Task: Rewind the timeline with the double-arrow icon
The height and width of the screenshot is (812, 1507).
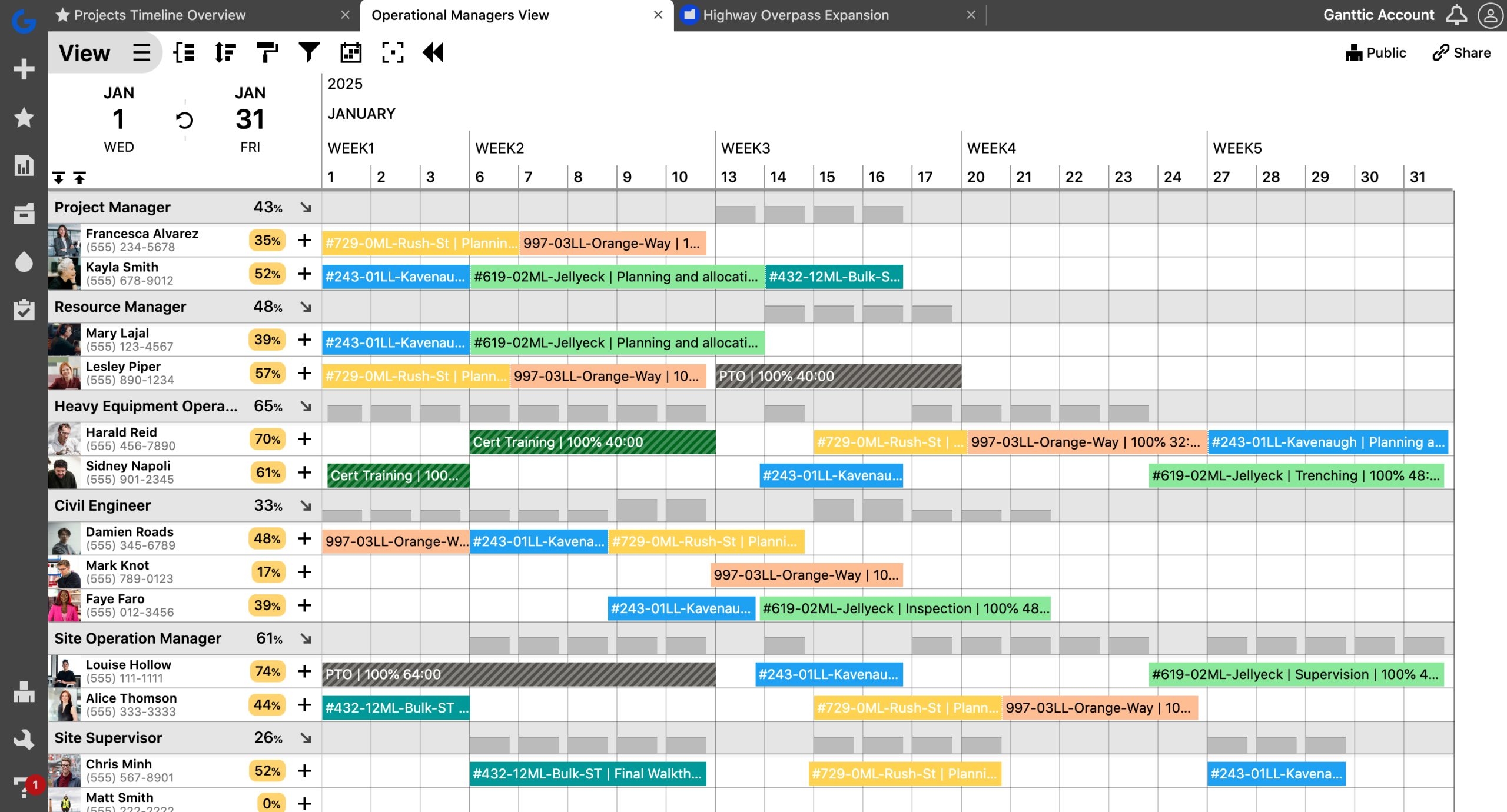Action: pyautogui.click(x=434, y=52)
